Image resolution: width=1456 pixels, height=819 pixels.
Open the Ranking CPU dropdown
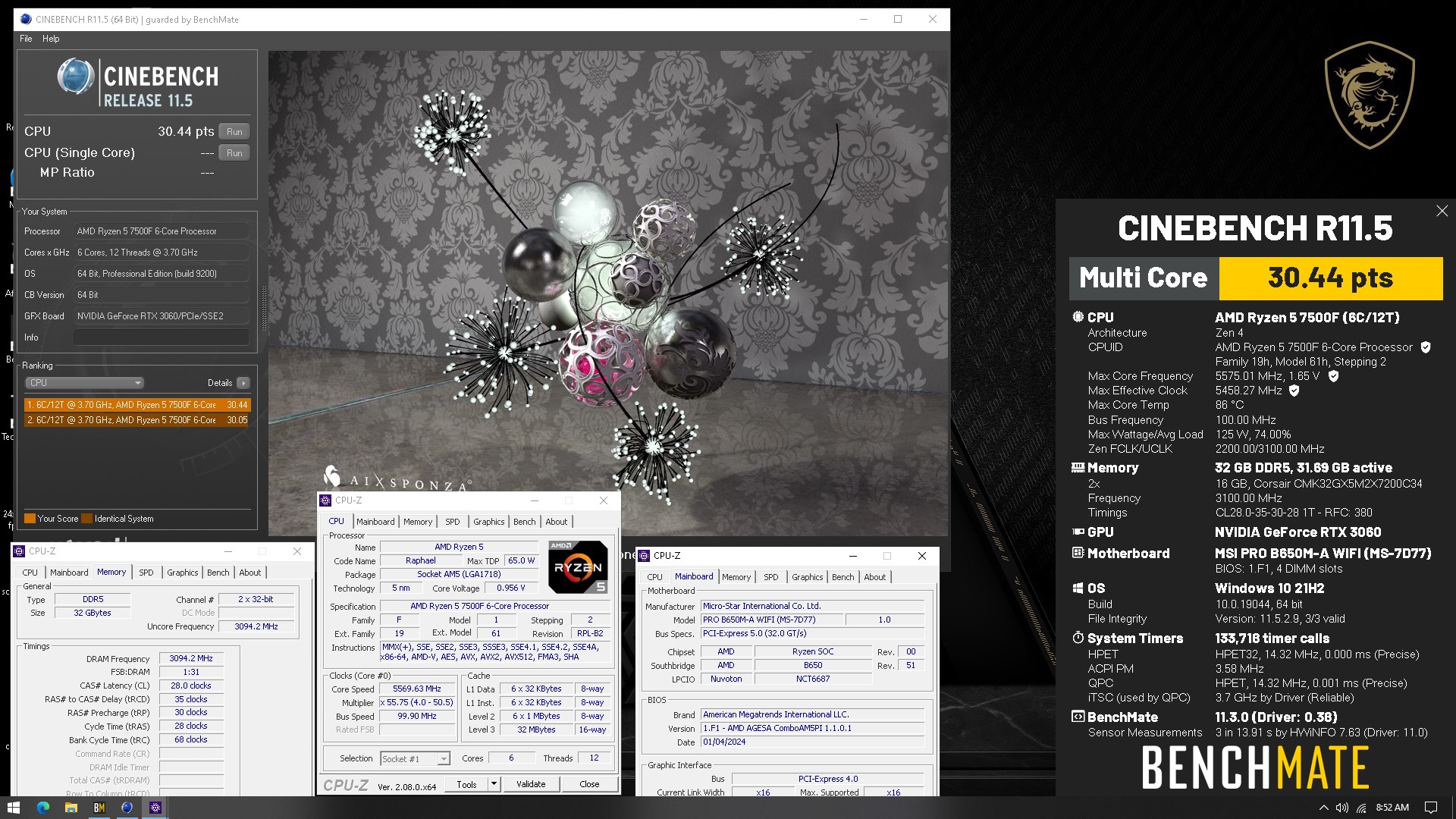(84, 383)
